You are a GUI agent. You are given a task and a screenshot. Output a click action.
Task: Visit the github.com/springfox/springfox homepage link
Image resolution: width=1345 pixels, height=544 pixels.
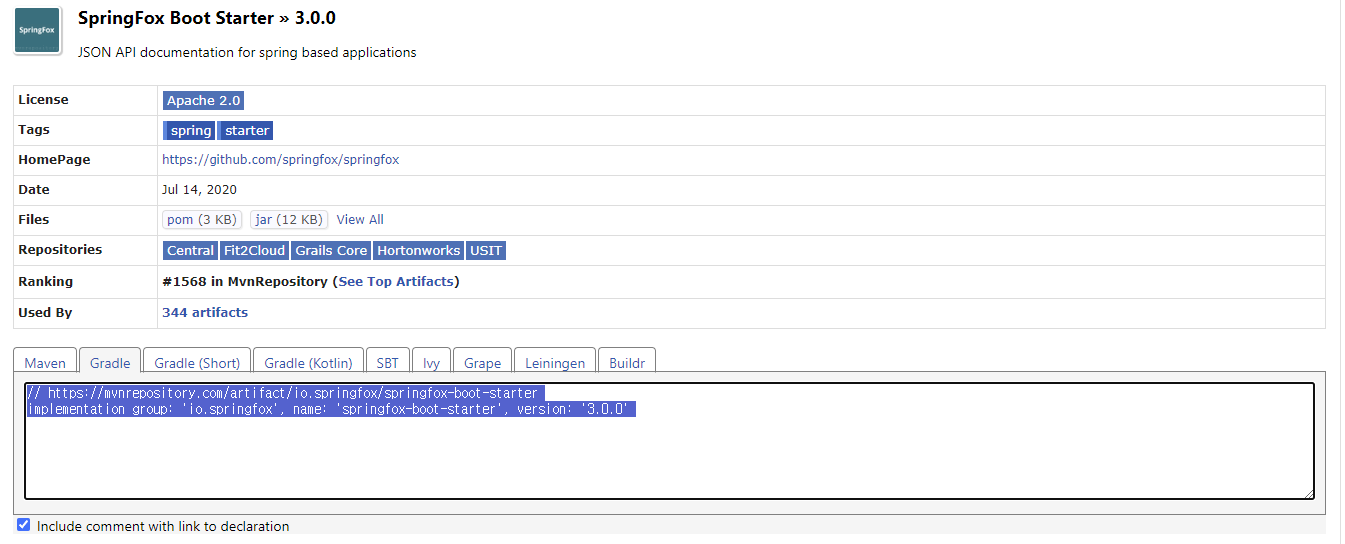(x=281, y=160)
